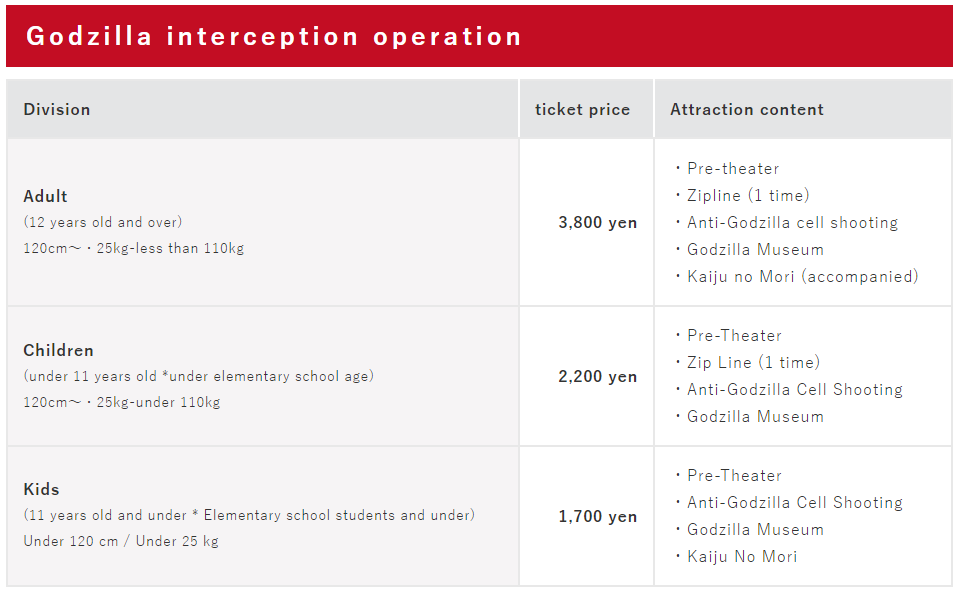Select Zip Line (1 time) in Children row
Image resolution: width=966 pixels, height=594 pixels.
tap(753, 362)
